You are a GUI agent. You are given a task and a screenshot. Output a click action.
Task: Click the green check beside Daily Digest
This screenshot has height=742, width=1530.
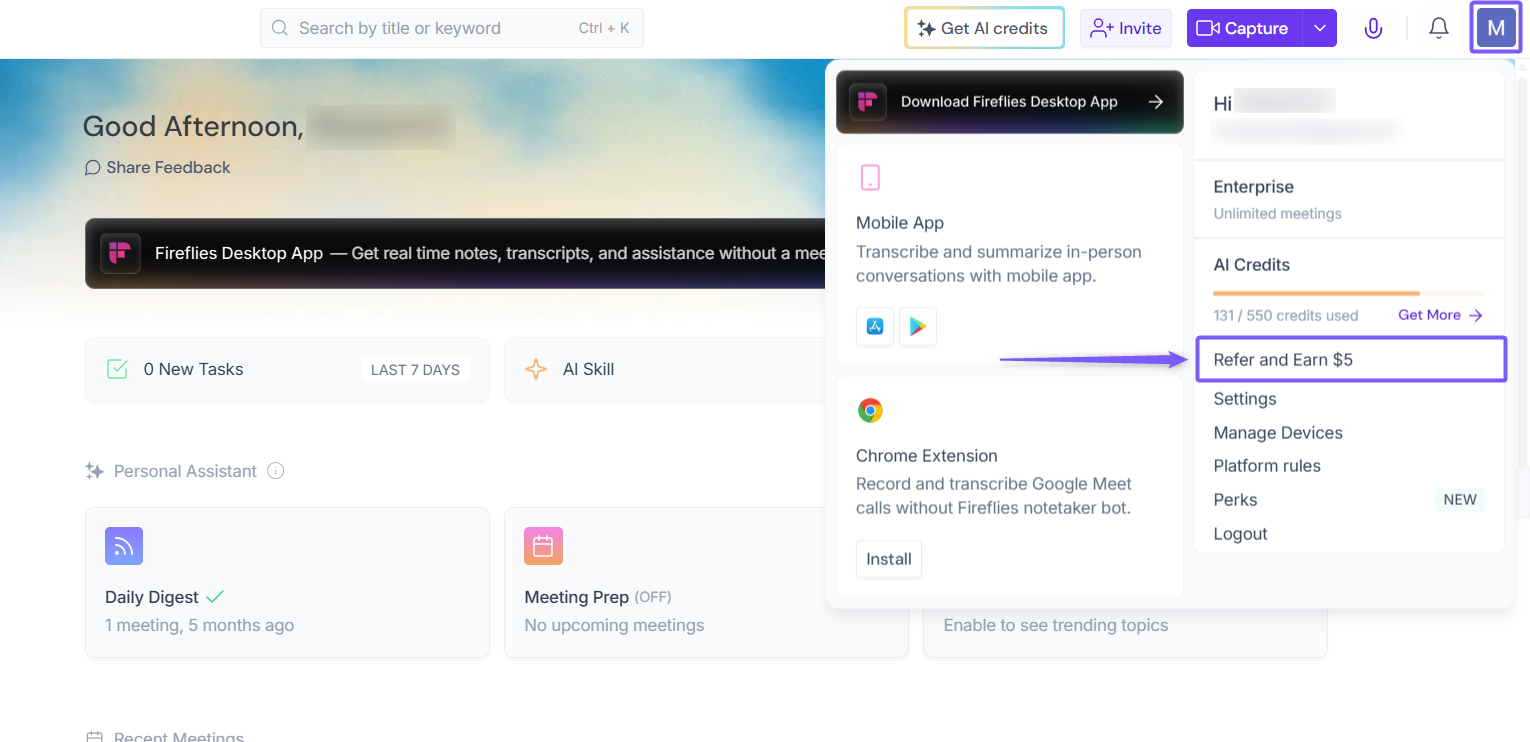tap(215, 597)
